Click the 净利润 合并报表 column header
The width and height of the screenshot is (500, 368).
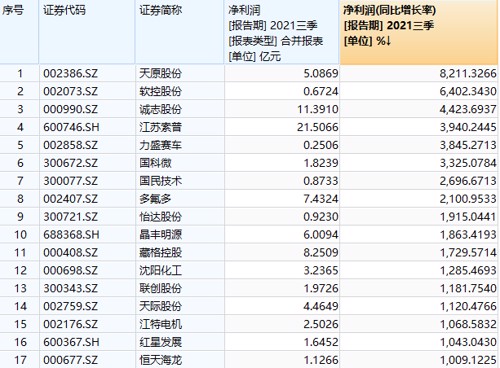point(282,32)
